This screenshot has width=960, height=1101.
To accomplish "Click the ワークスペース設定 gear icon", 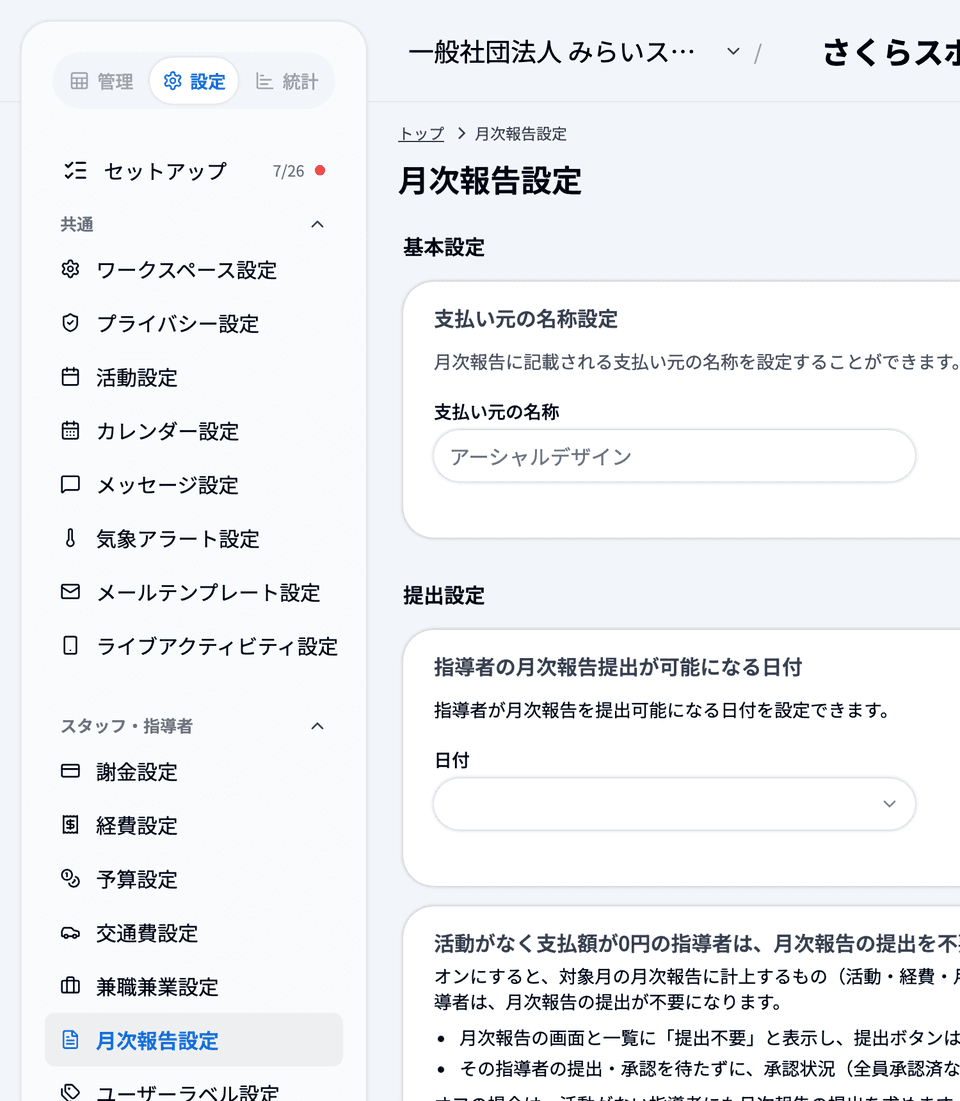I will (70, 270).
